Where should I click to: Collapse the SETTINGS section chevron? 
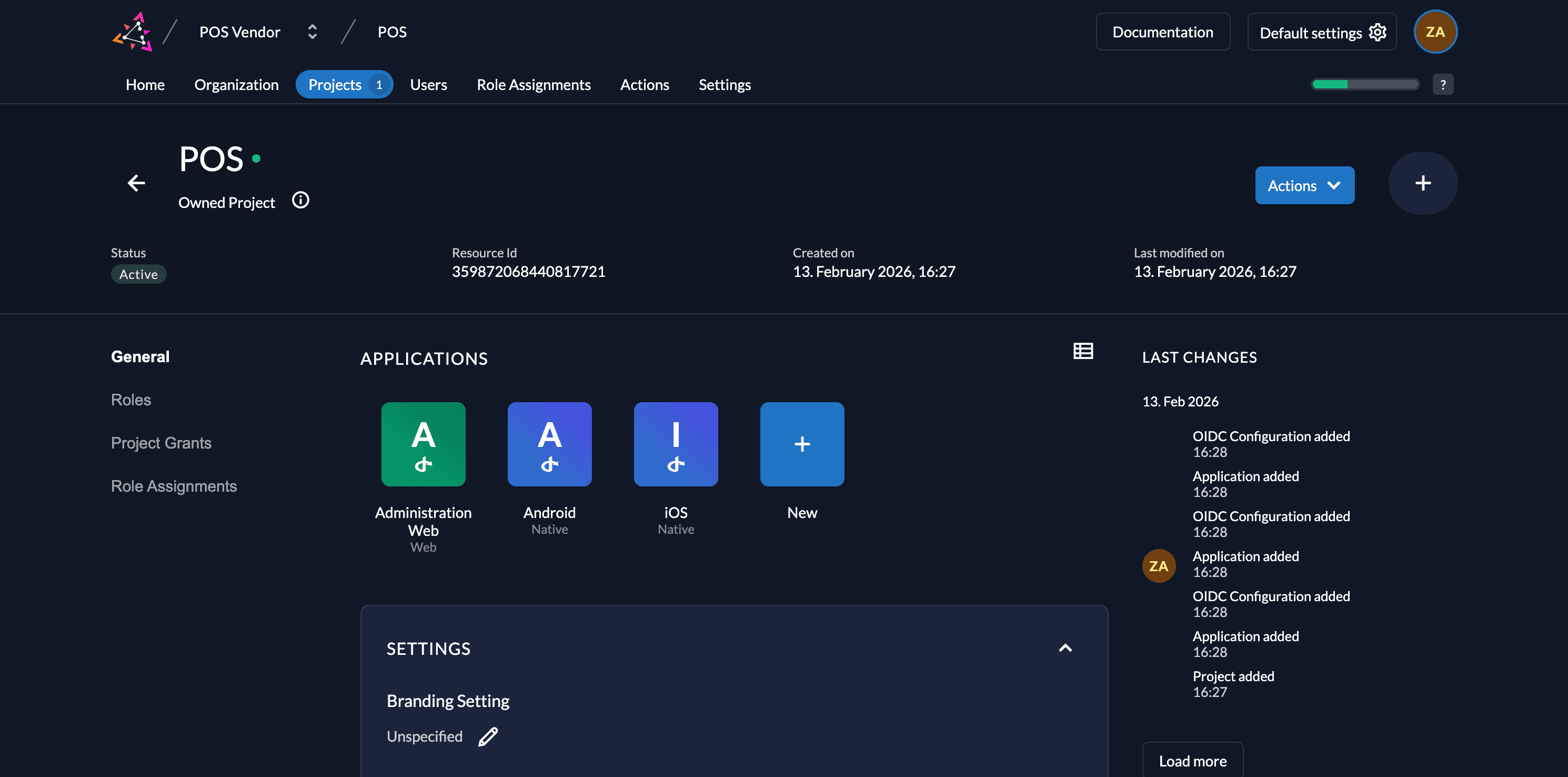tap(1065, 648)
